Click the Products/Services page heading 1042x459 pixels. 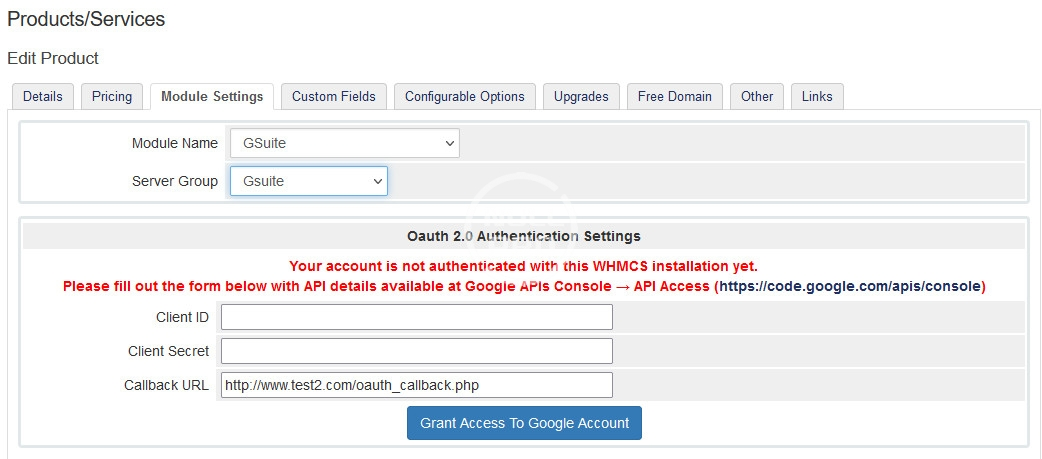coord(86,19)
